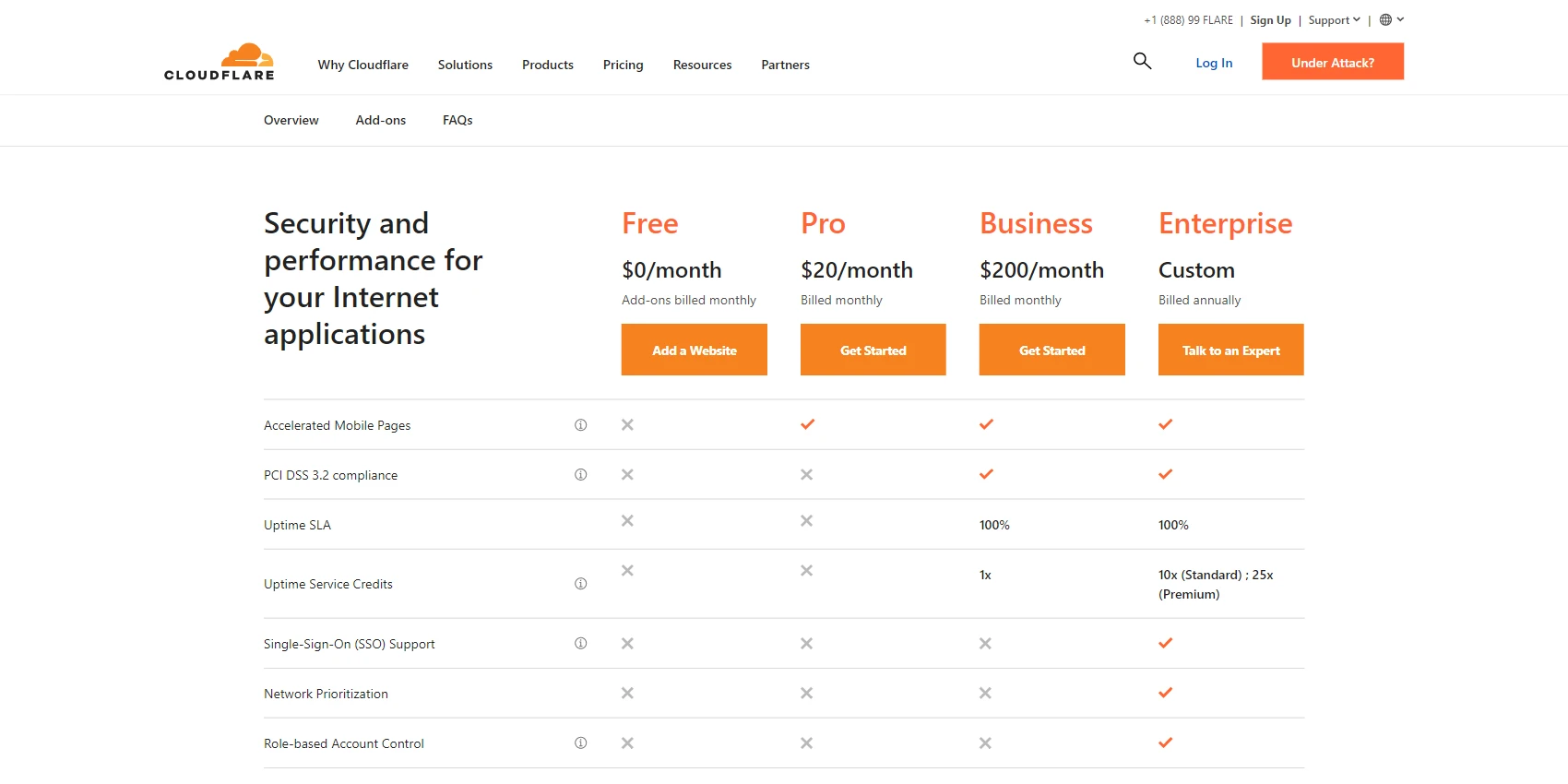This screenshot has width=1568, height=784.
Task: Click Free plan X for Accelerated Mobile Pages
Action: pos(627,425)
